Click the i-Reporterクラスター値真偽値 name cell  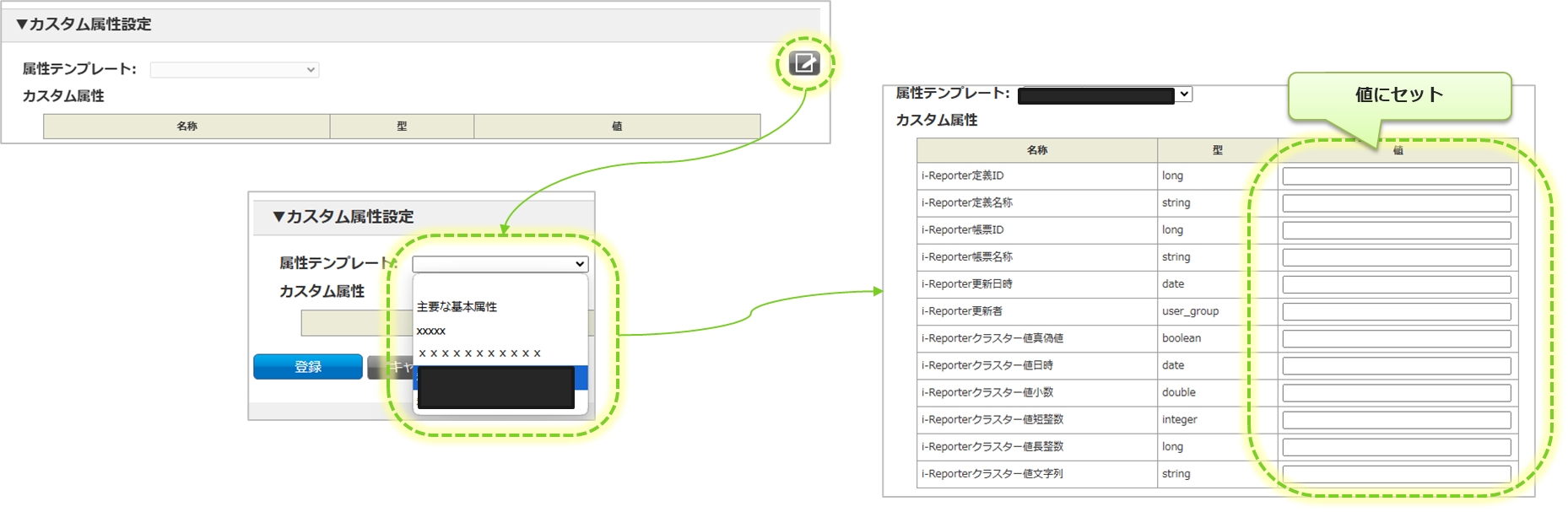[1037, 338]
